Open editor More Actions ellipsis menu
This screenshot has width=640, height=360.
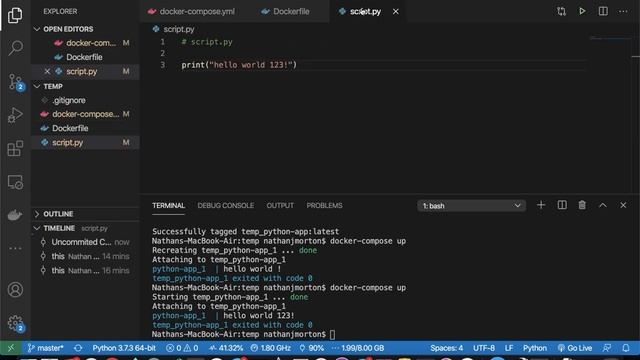coord(623,11)
